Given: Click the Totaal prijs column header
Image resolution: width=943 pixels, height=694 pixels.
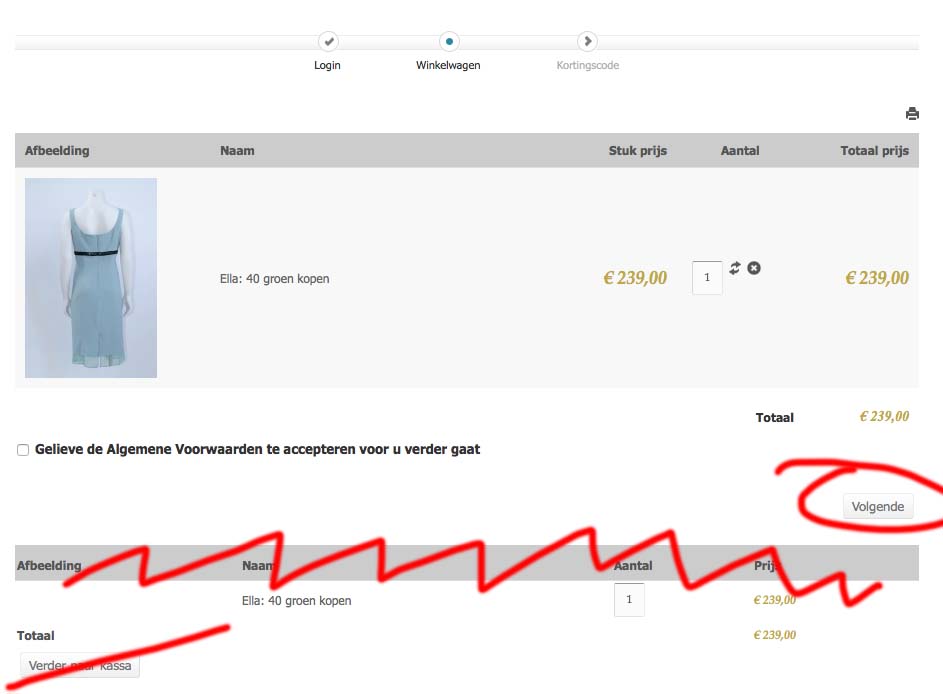Looking at the screenshot, I should coord(874,151).
